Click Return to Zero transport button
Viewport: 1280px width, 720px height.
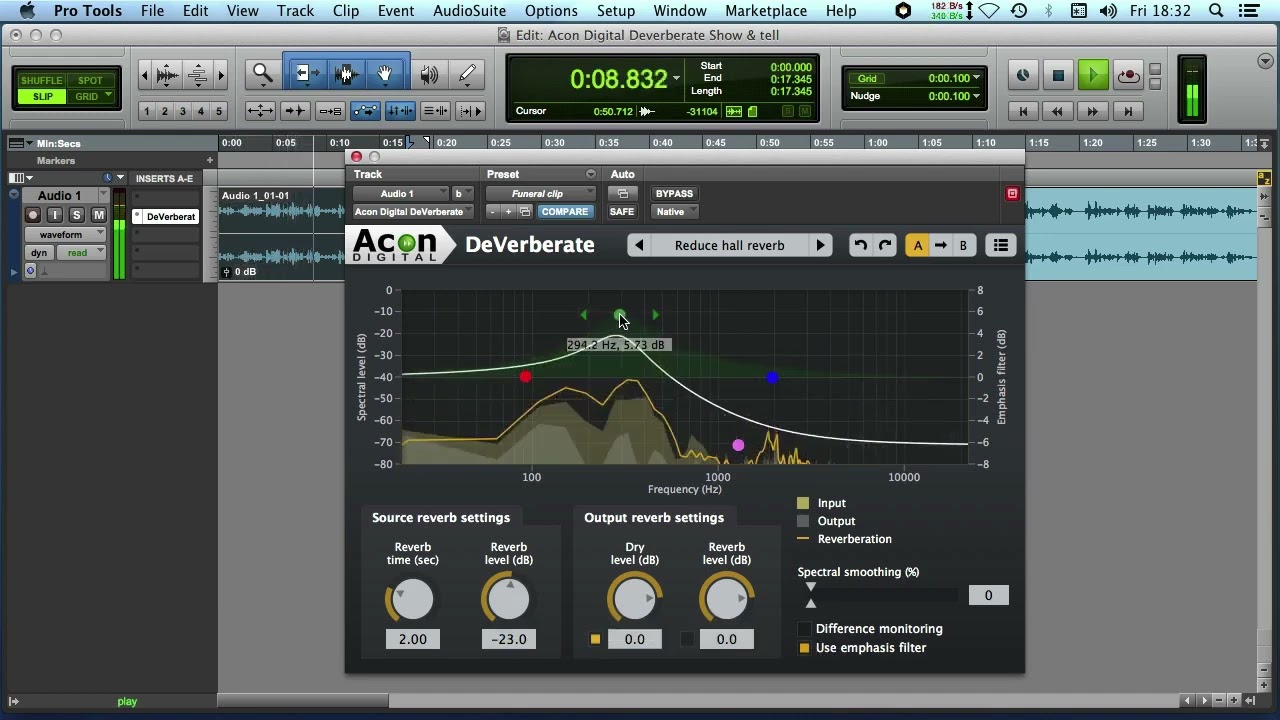click(1023, 111)
